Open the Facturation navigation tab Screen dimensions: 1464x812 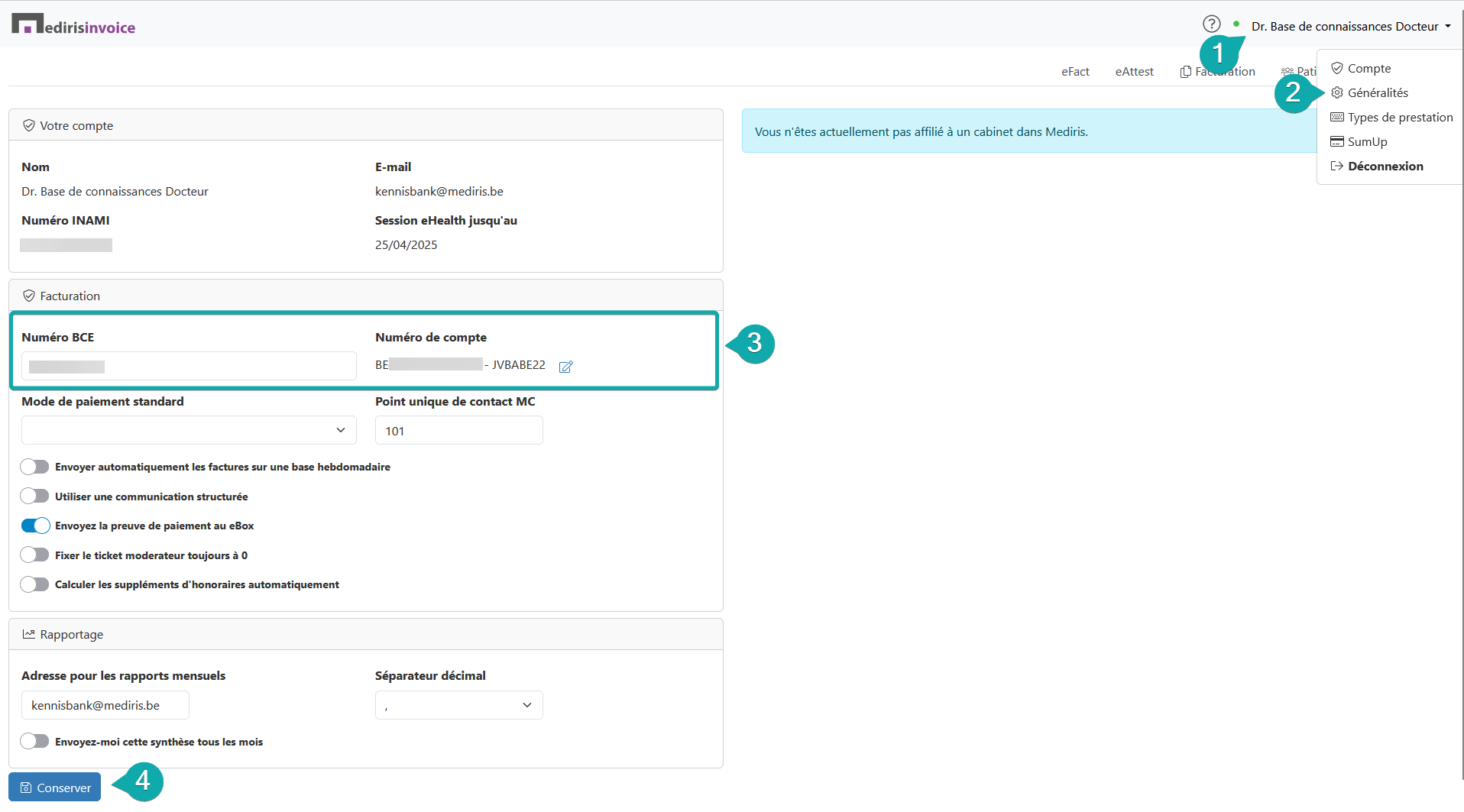(1218, 72)
